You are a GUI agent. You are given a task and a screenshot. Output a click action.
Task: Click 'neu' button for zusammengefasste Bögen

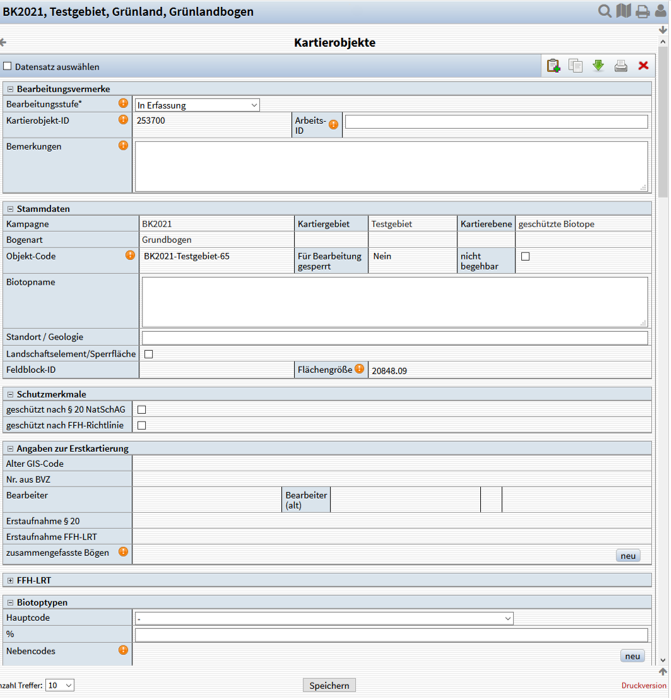pyautogui.click(x=628, y=556)
